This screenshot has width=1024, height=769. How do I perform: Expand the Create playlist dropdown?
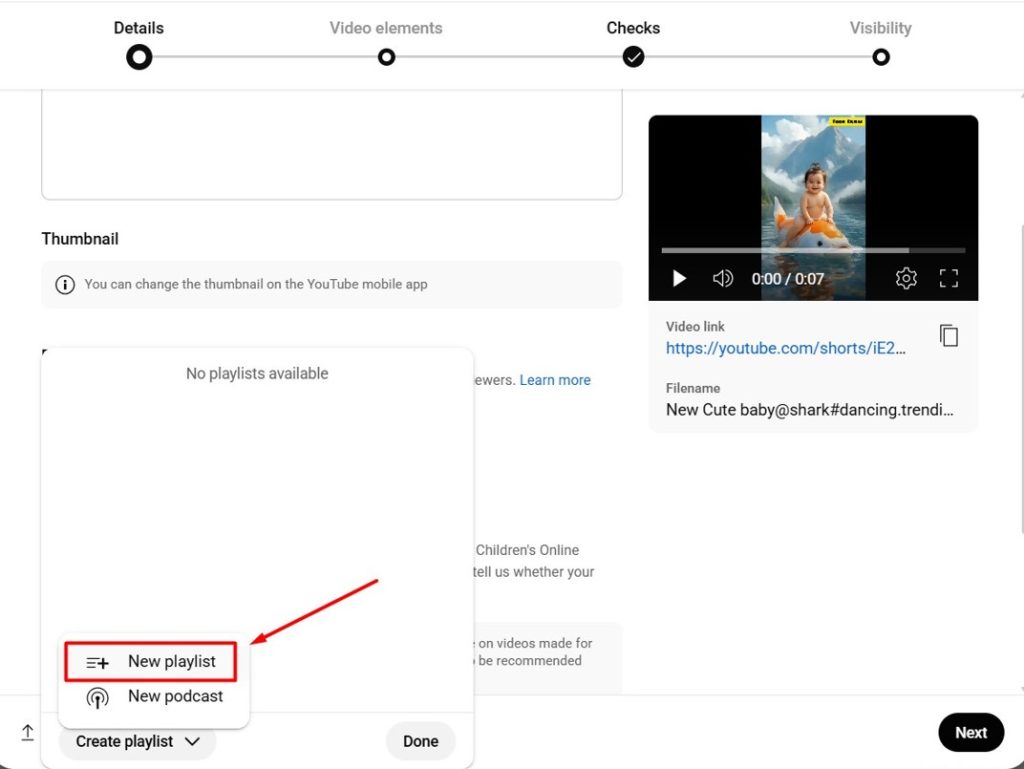[138, 742]
